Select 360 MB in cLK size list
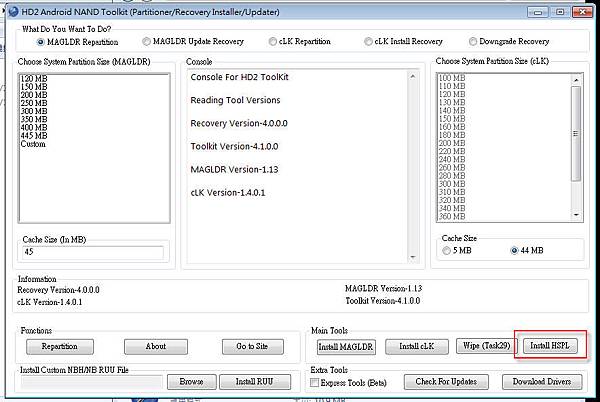Viewport: 600px width, 402px height. [452, 216]
